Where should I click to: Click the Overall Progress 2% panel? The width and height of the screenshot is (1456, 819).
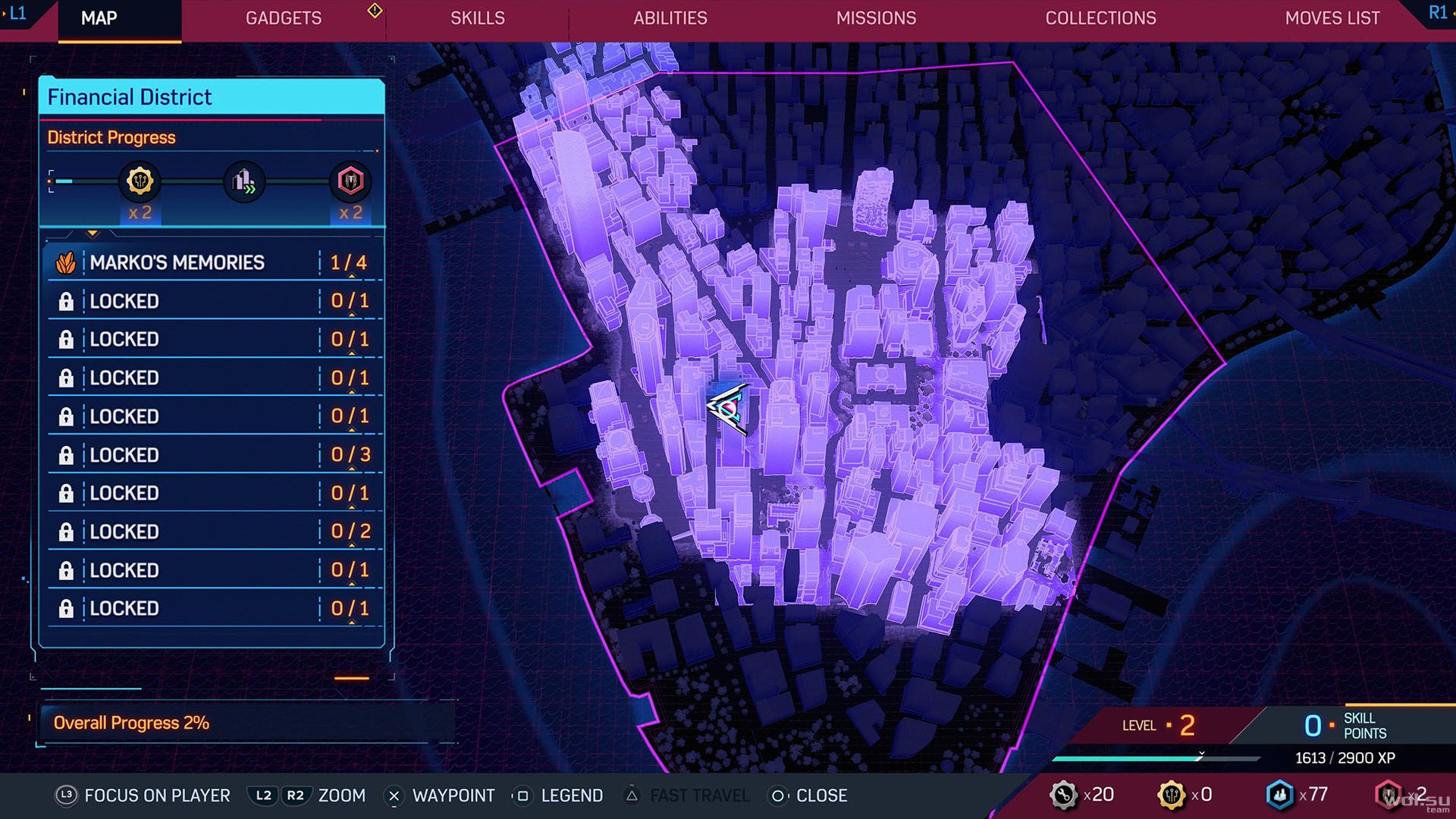click(248, 723)
